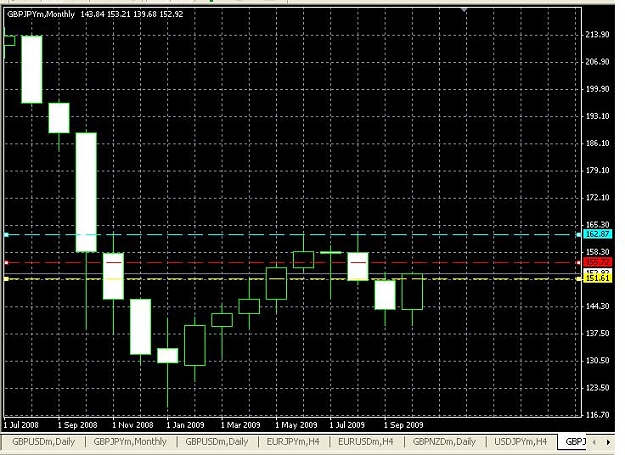This screenshot has height=455, width=625.
Task: Click the chart shift triangle marker at the top
Action: coord(464,10)
